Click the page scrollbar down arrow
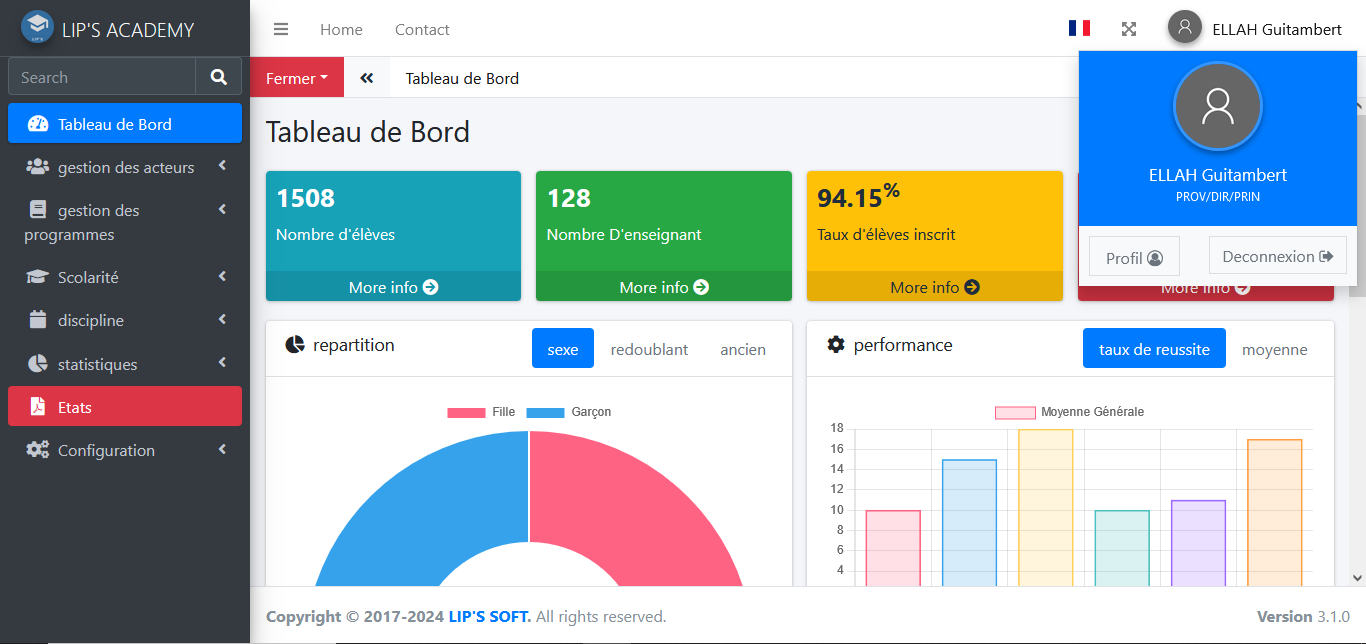This screenshot has width=1366, height=644. [x=1357, y=577]
